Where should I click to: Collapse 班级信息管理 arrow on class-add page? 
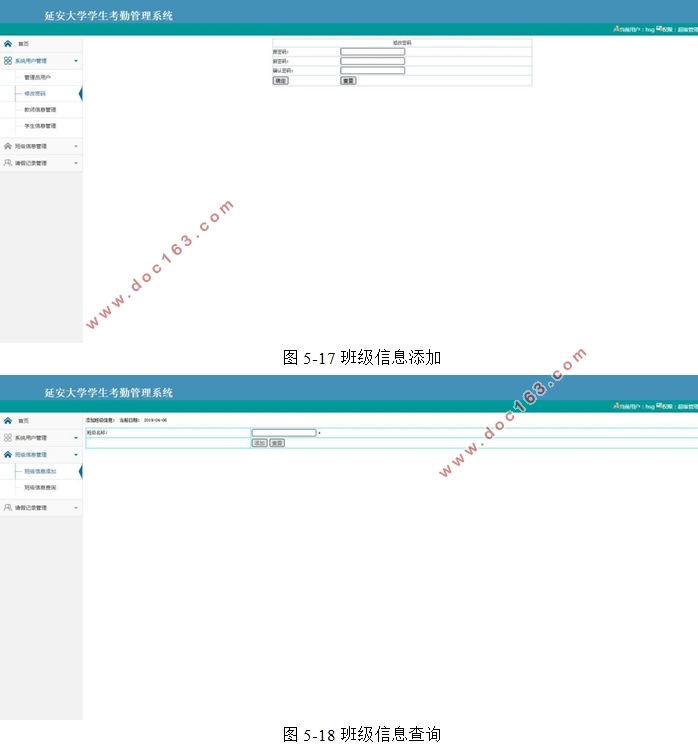point(76,454)
